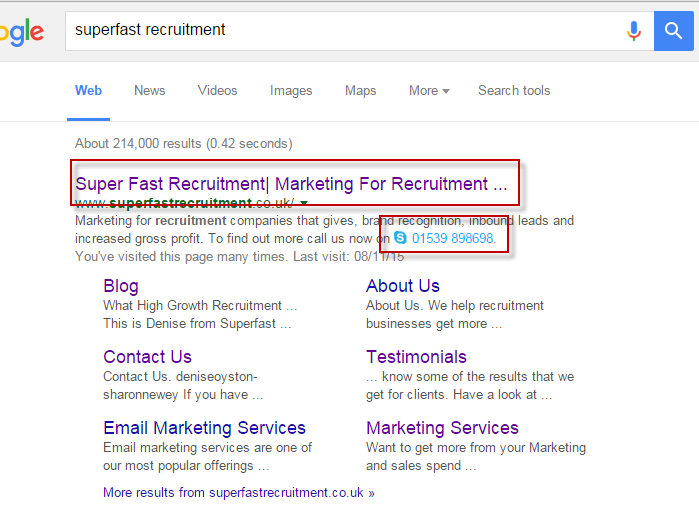The height and width of the screenshot is (513, 699).
Task: Click the Skype icon beside phone number
Action: 400,238
